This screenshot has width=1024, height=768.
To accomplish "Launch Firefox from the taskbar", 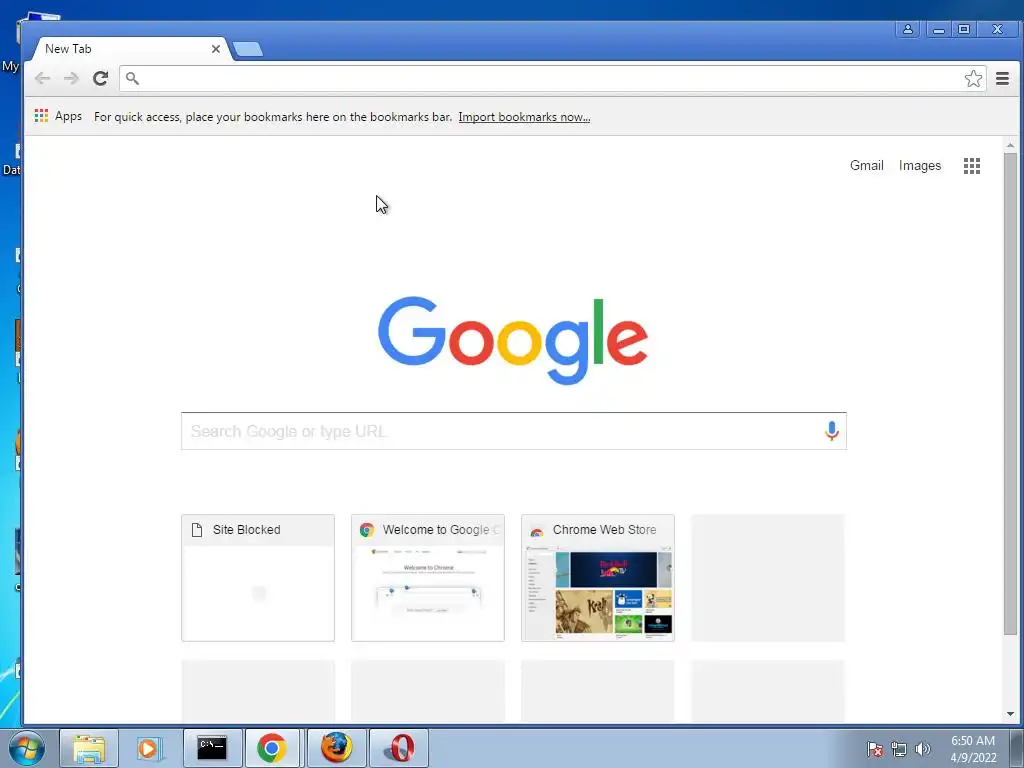I will (x=336, y=748).
